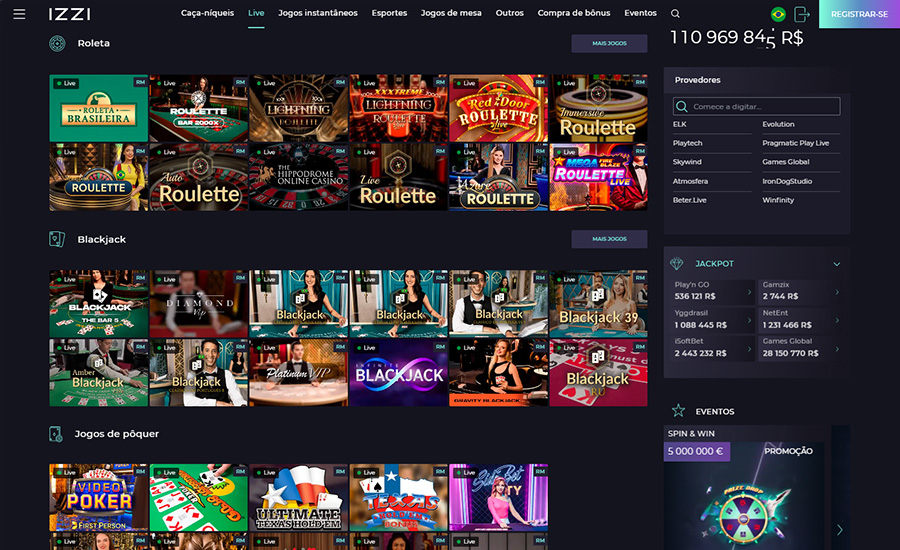Focus the providers search field
900x550 pixels.
(757, 106)
